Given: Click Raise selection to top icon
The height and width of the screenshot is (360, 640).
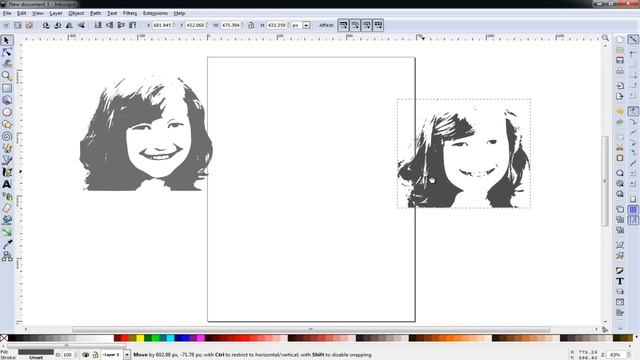Looking at the screenshot, I should coord(133,25).
